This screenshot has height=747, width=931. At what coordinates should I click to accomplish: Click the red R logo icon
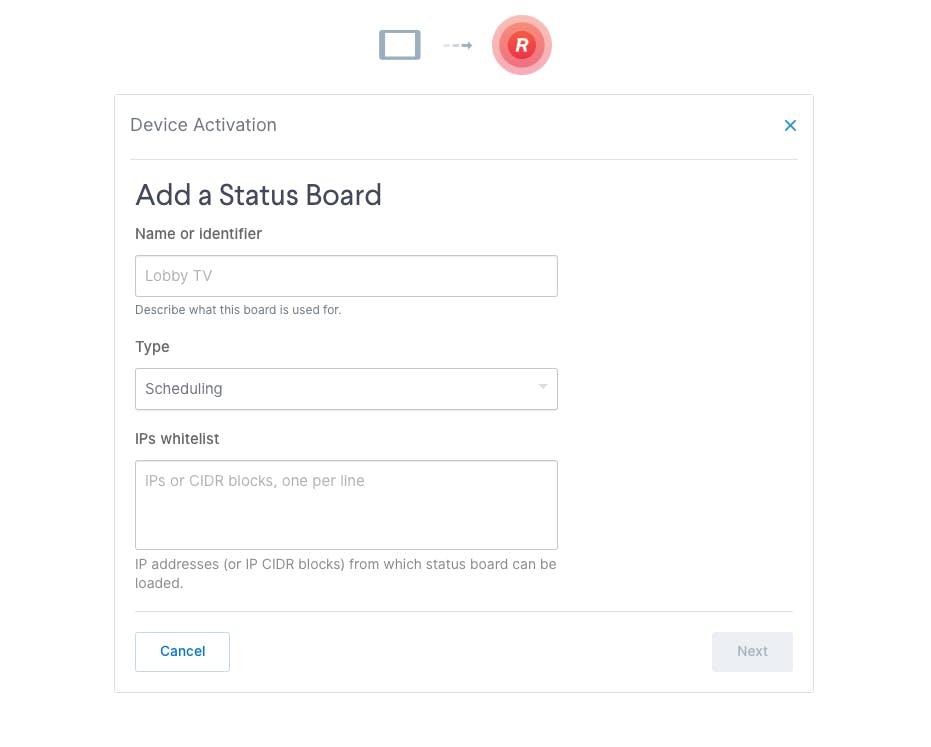[x=521, y=45]
